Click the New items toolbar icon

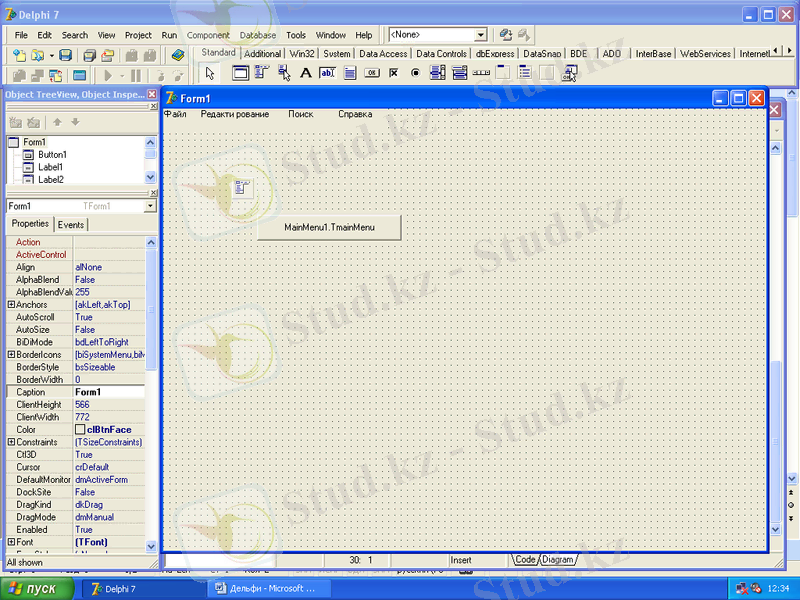pos(19,55)
